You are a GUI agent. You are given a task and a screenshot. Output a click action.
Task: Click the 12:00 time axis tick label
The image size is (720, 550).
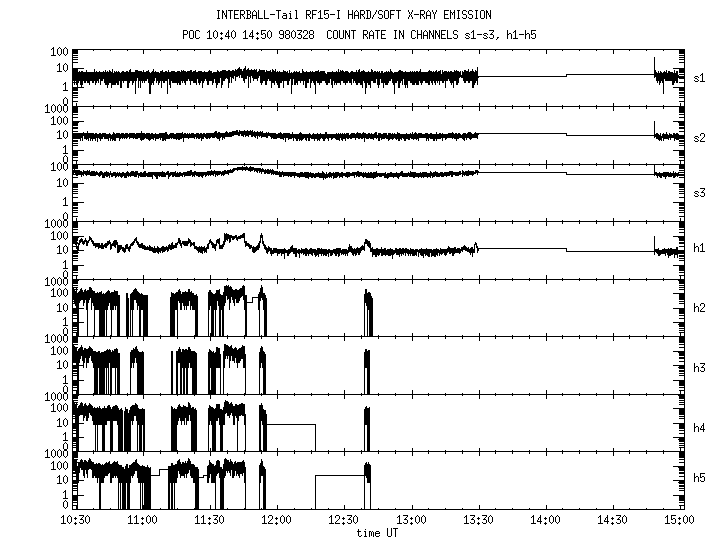[x=276, y=520]
